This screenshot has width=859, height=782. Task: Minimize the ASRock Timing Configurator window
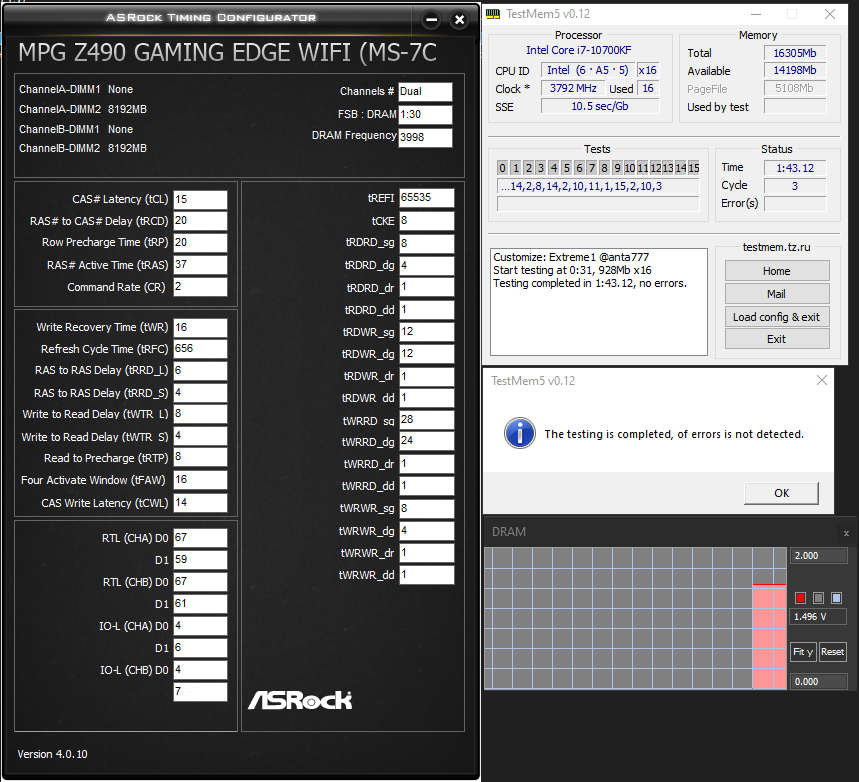(x=431, y=20)
